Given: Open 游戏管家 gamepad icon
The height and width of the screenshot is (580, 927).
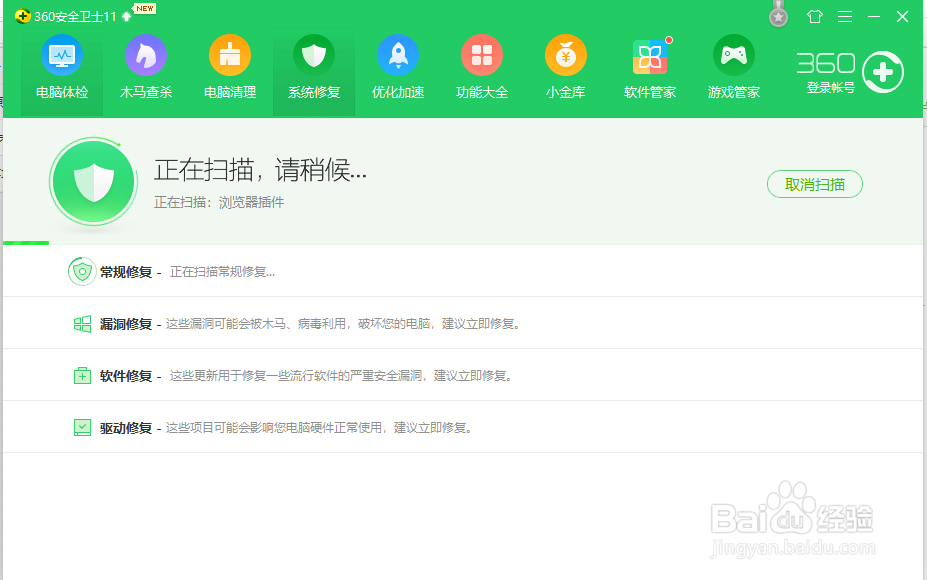Looking at the screenshot, I should (734, 55).
